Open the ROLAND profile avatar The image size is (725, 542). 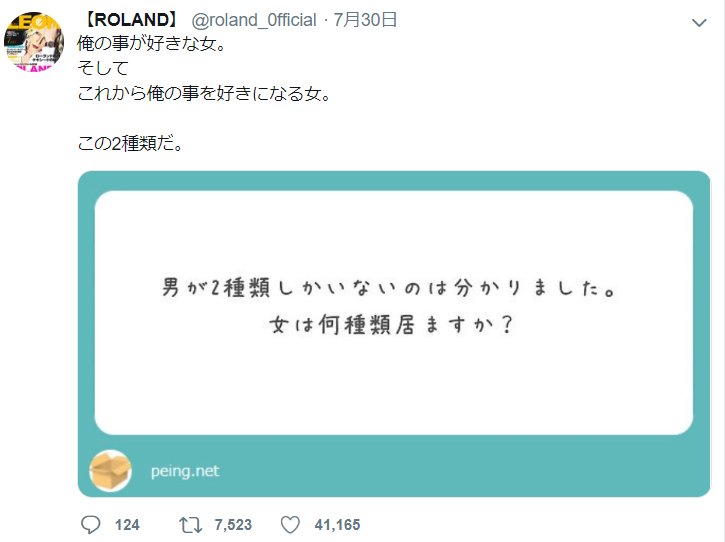pos(34,42)
